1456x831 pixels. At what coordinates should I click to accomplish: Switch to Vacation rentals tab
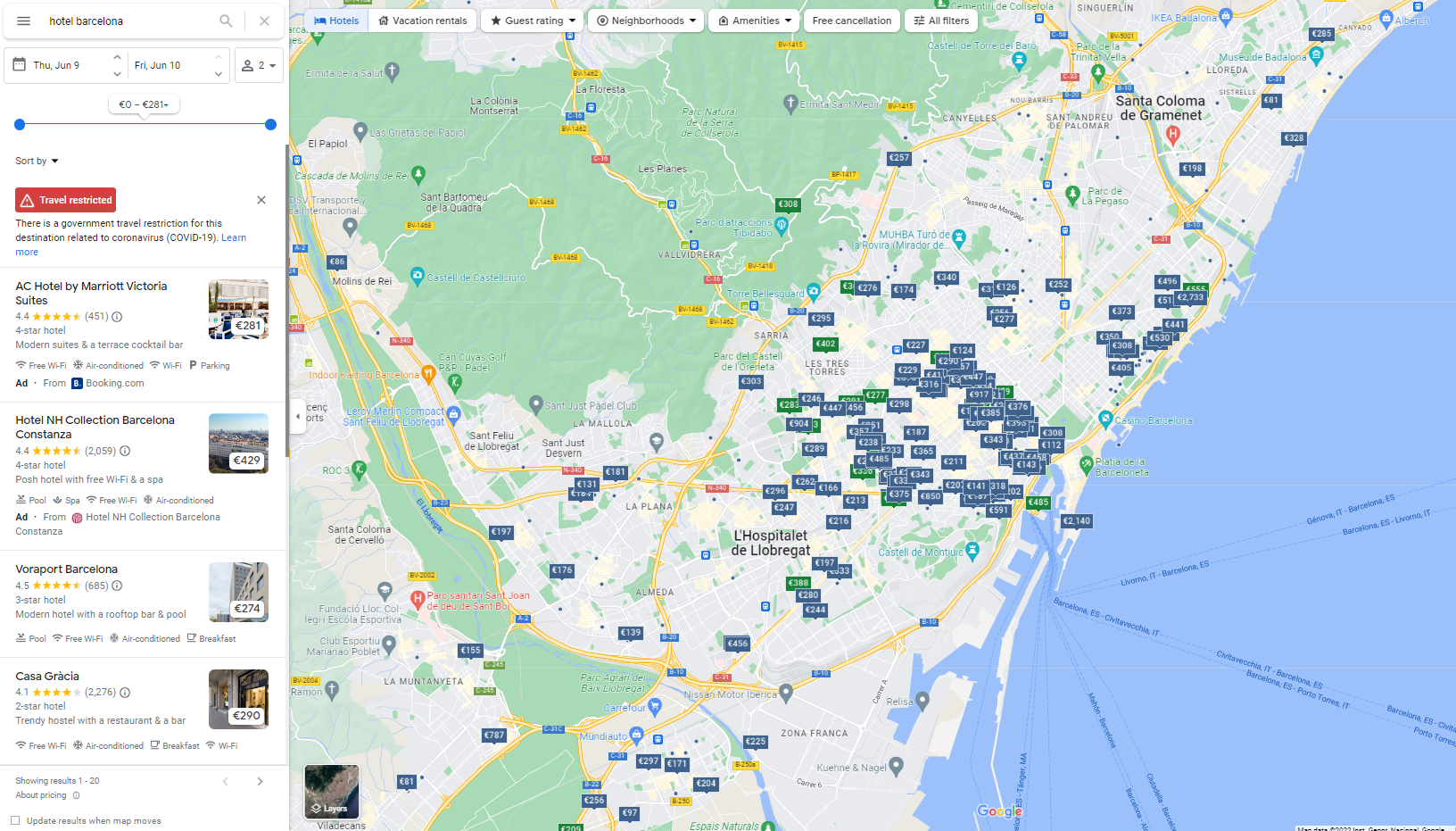tap(422, 20)
